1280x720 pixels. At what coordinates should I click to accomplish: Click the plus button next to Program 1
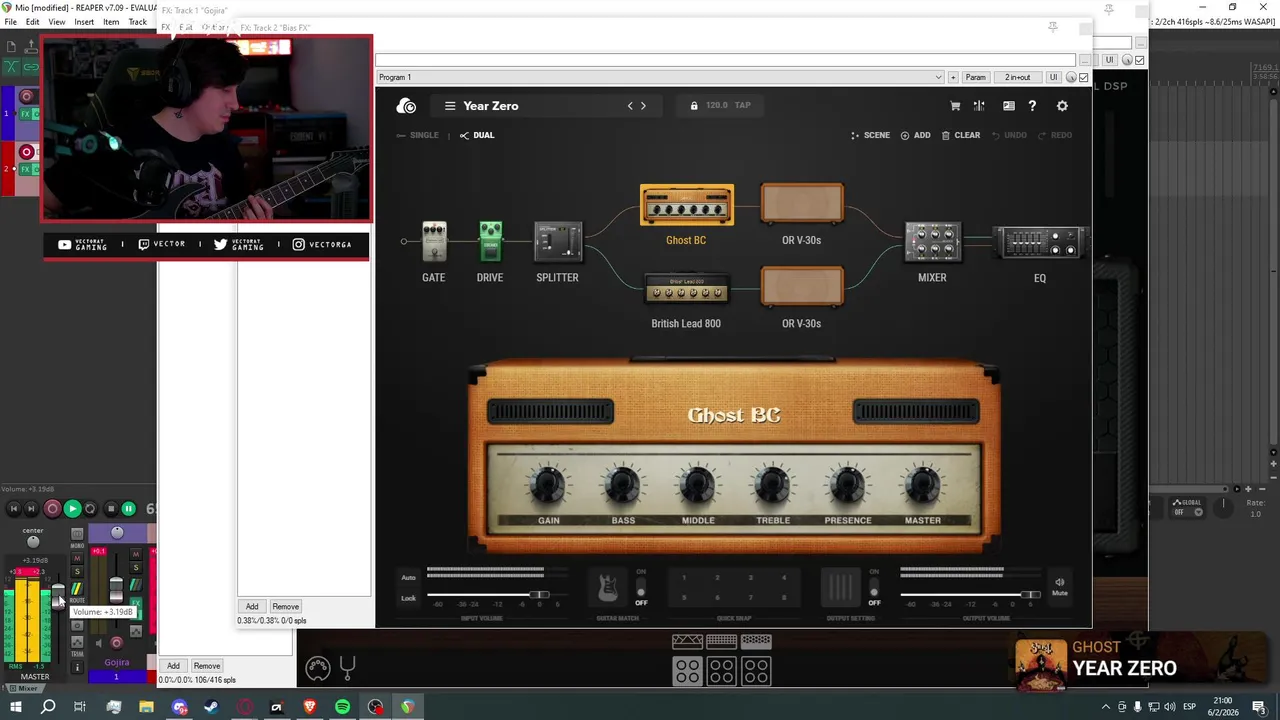(953, 77)
